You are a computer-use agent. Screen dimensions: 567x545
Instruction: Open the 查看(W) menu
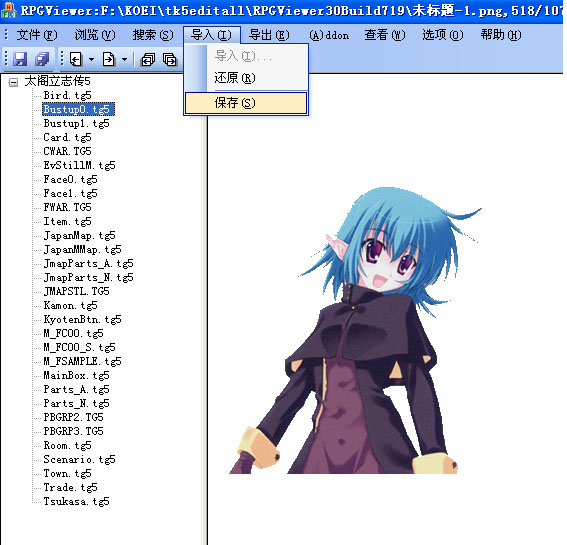pyautogui.click(x=385, y=35)
